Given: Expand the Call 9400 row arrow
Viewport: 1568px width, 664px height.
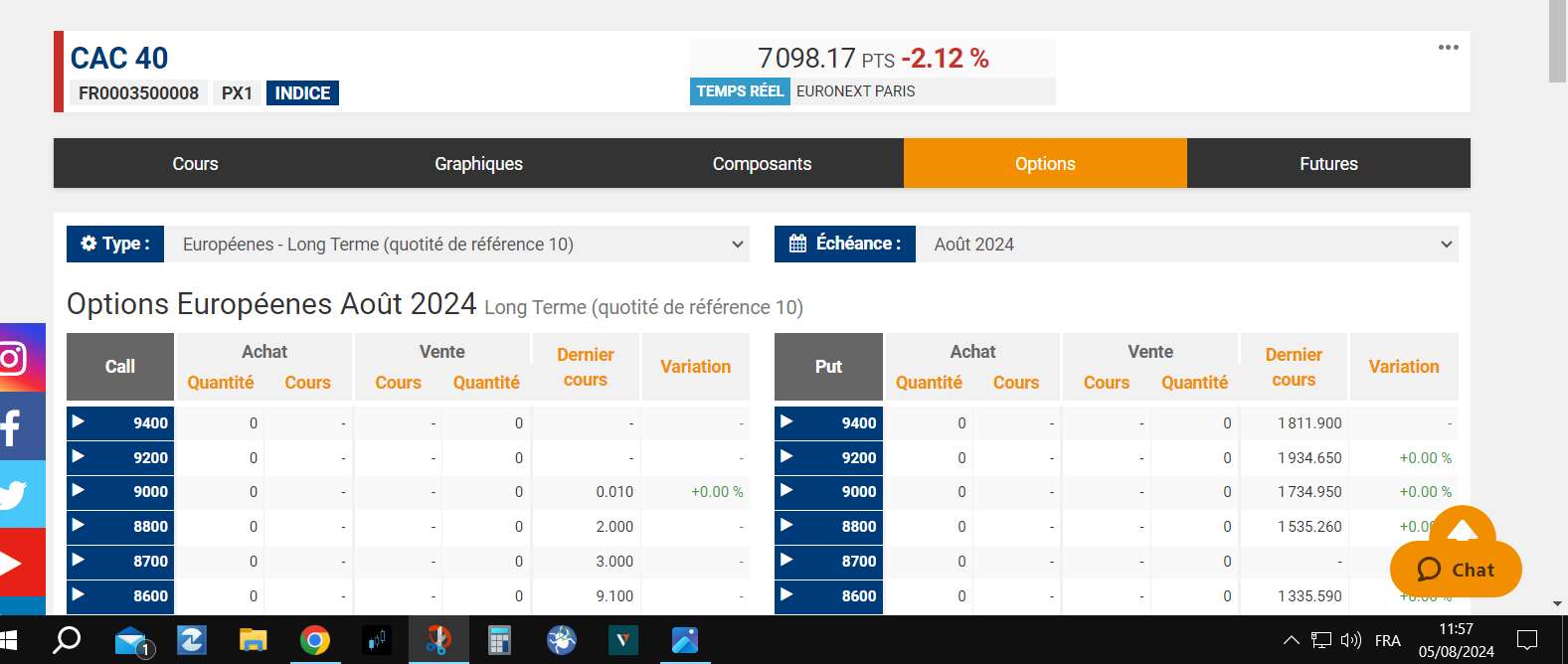Looking at the screenshot, I should click(78, 421).
